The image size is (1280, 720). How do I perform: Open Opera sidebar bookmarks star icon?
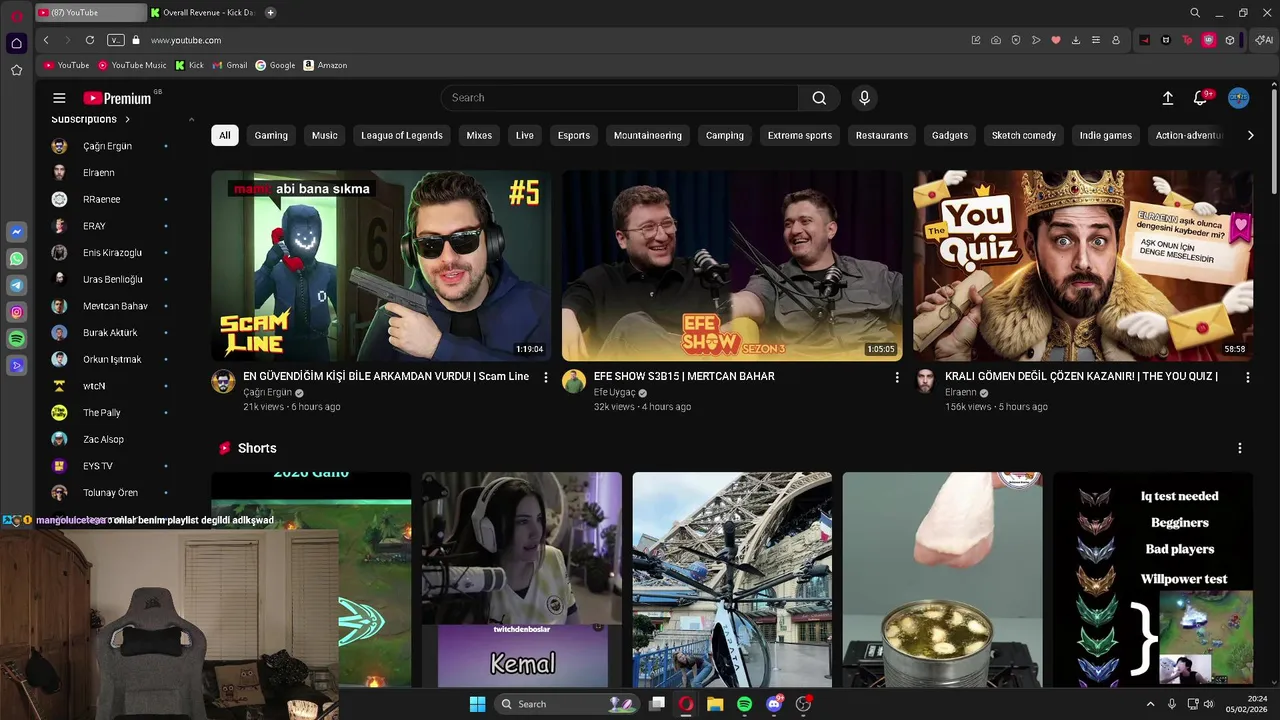(x=16, y=70)
